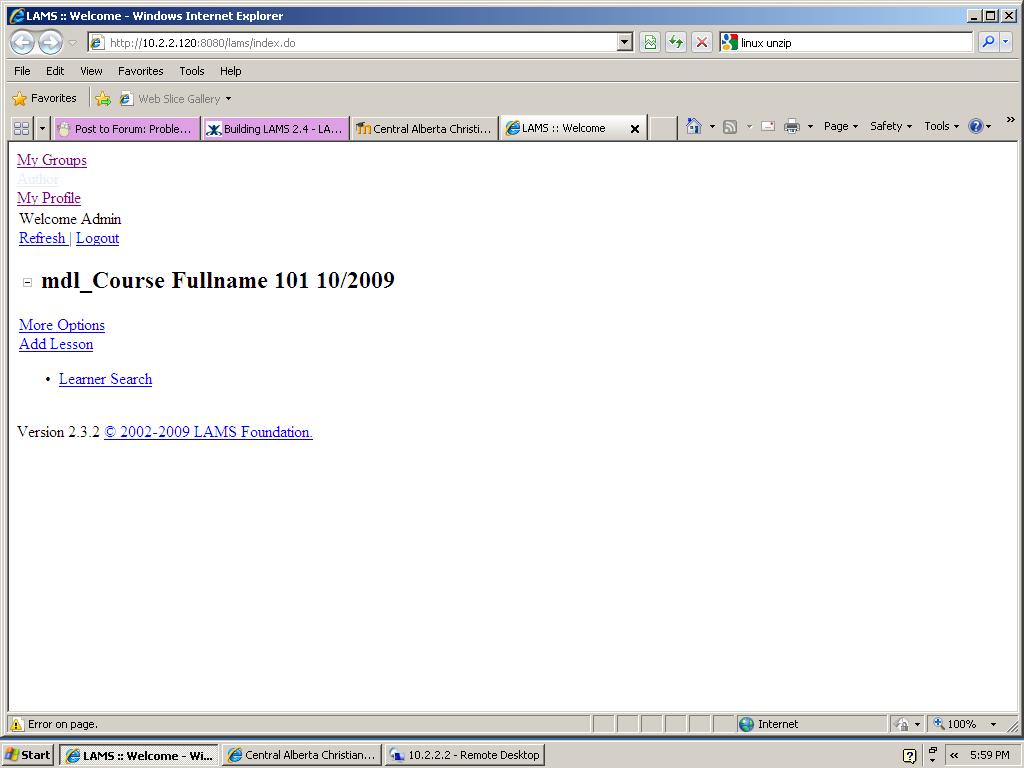1024x768 pixels.
Task: Switch to Remote Desktop taskbar button
Action: coord(464,755)
